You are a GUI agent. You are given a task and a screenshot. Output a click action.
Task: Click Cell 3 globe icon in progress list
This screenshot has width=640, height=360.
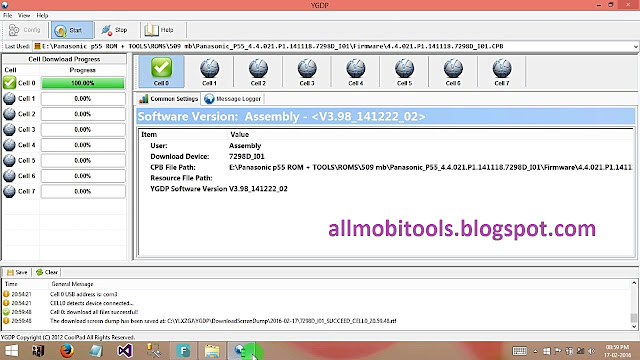point(9,129)
